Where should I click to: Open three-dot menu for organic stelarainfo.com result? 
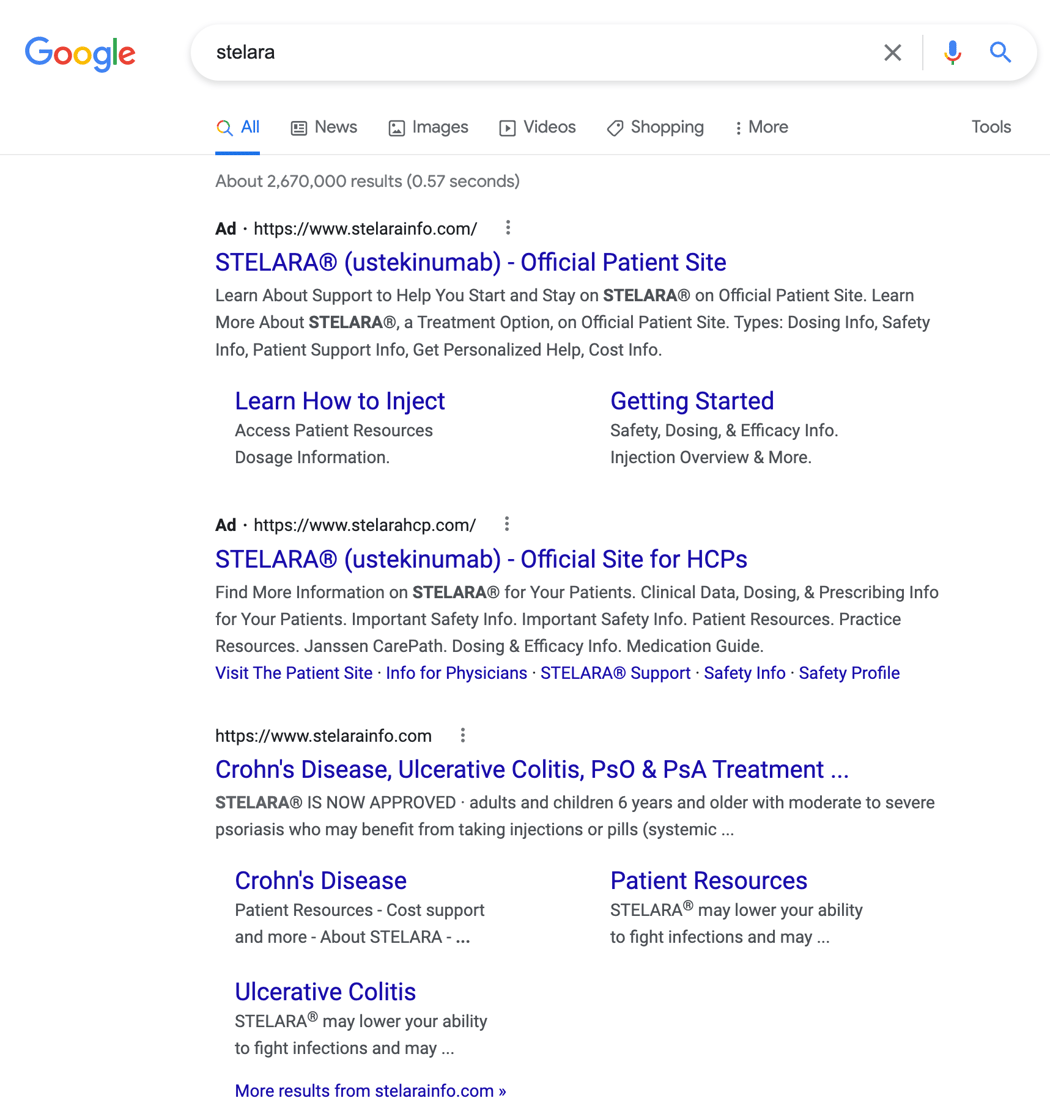click(463, 736)
